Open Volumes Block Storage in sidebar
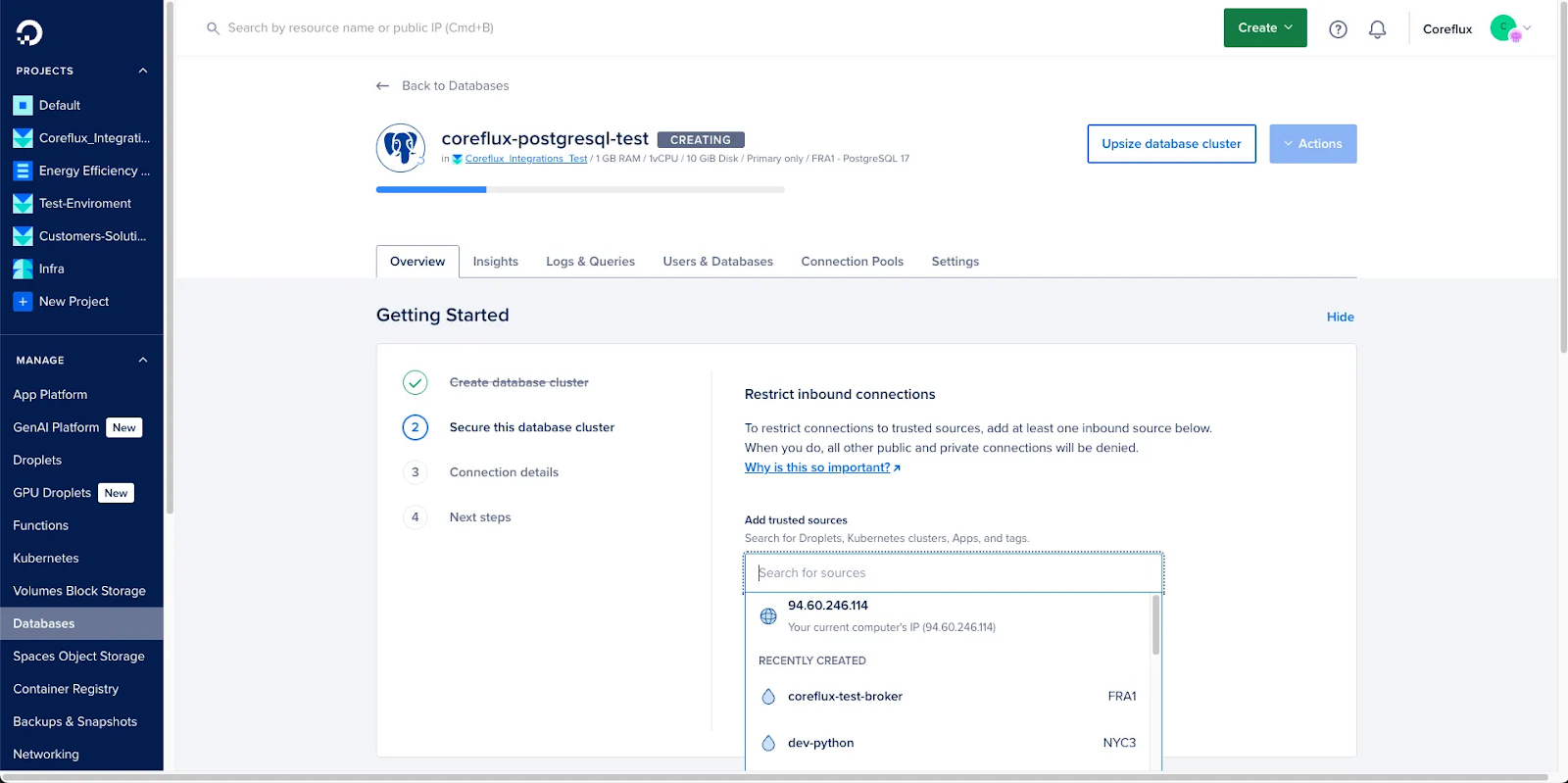 (79, 591)
